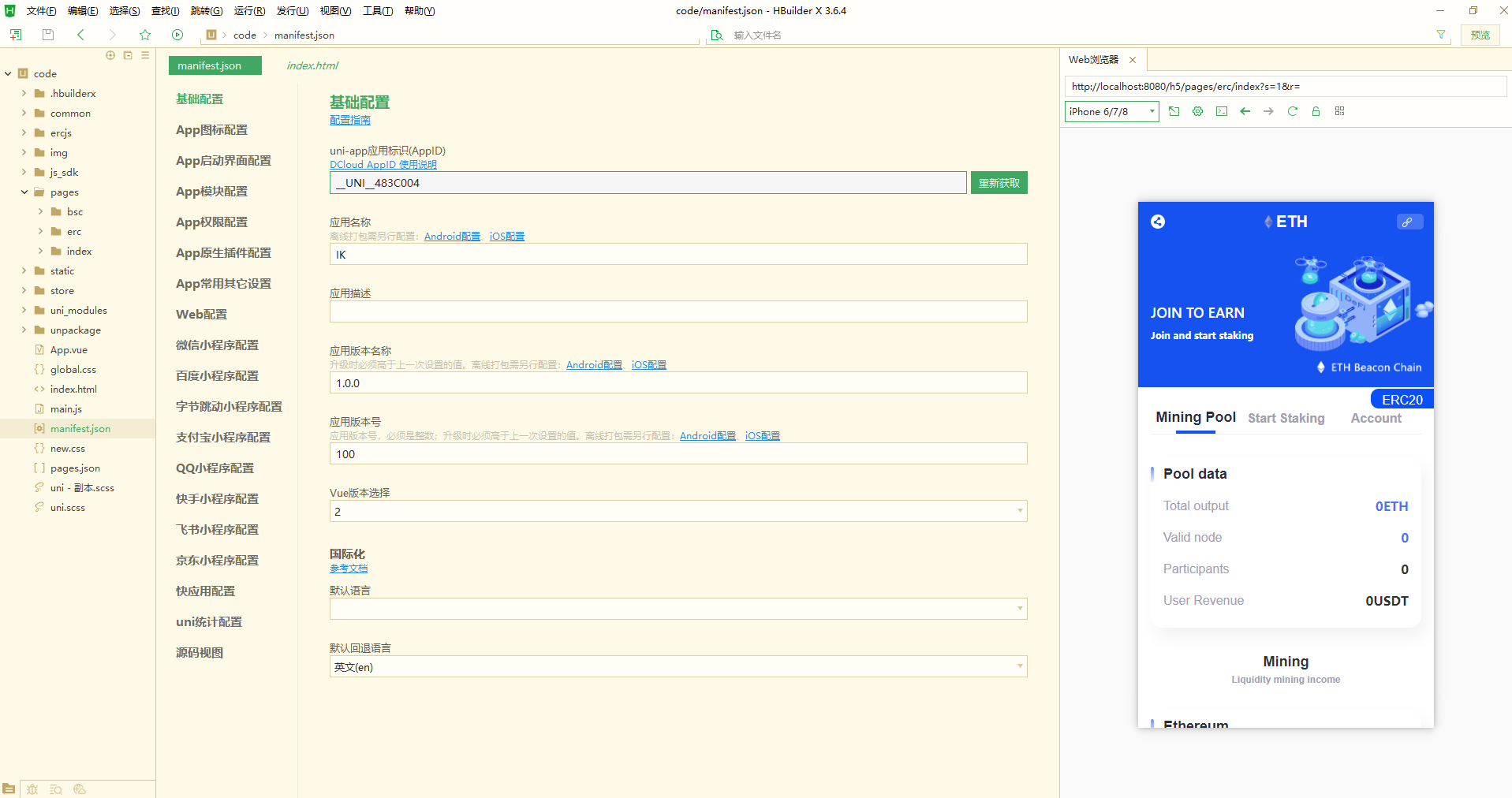The height and width of the screenshot is (798, 1512).
Task: Go forward with the right chevron toolbar icon
Action: (112, 35)
